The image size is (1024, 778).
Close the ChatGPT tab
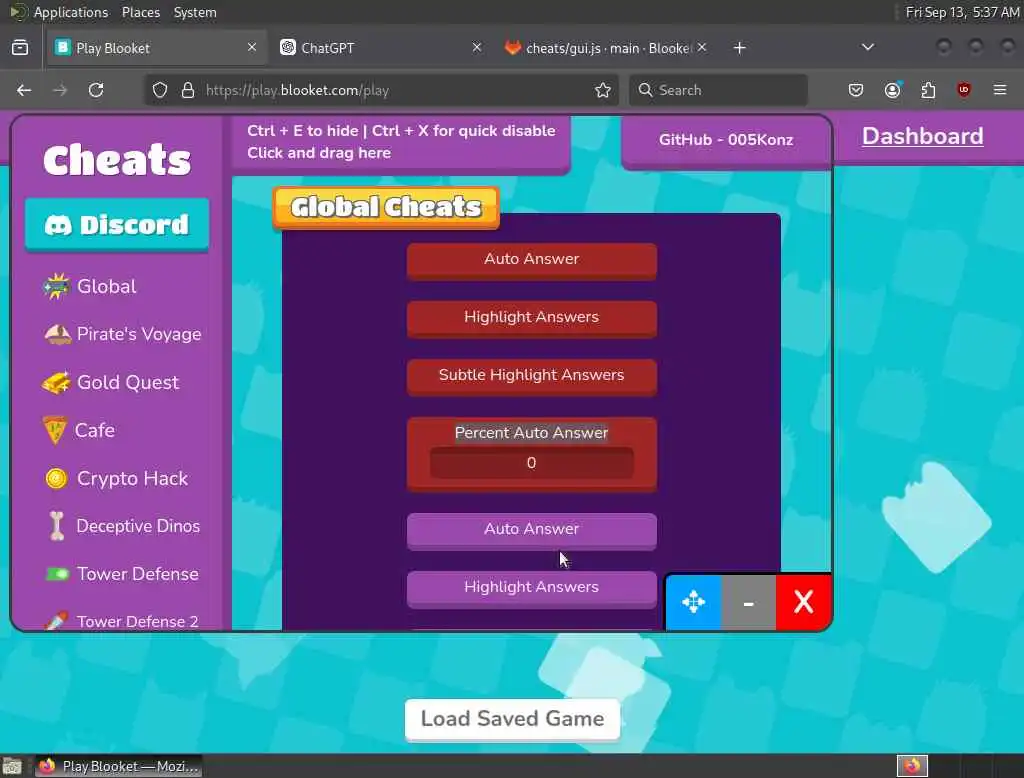(477, 47)
